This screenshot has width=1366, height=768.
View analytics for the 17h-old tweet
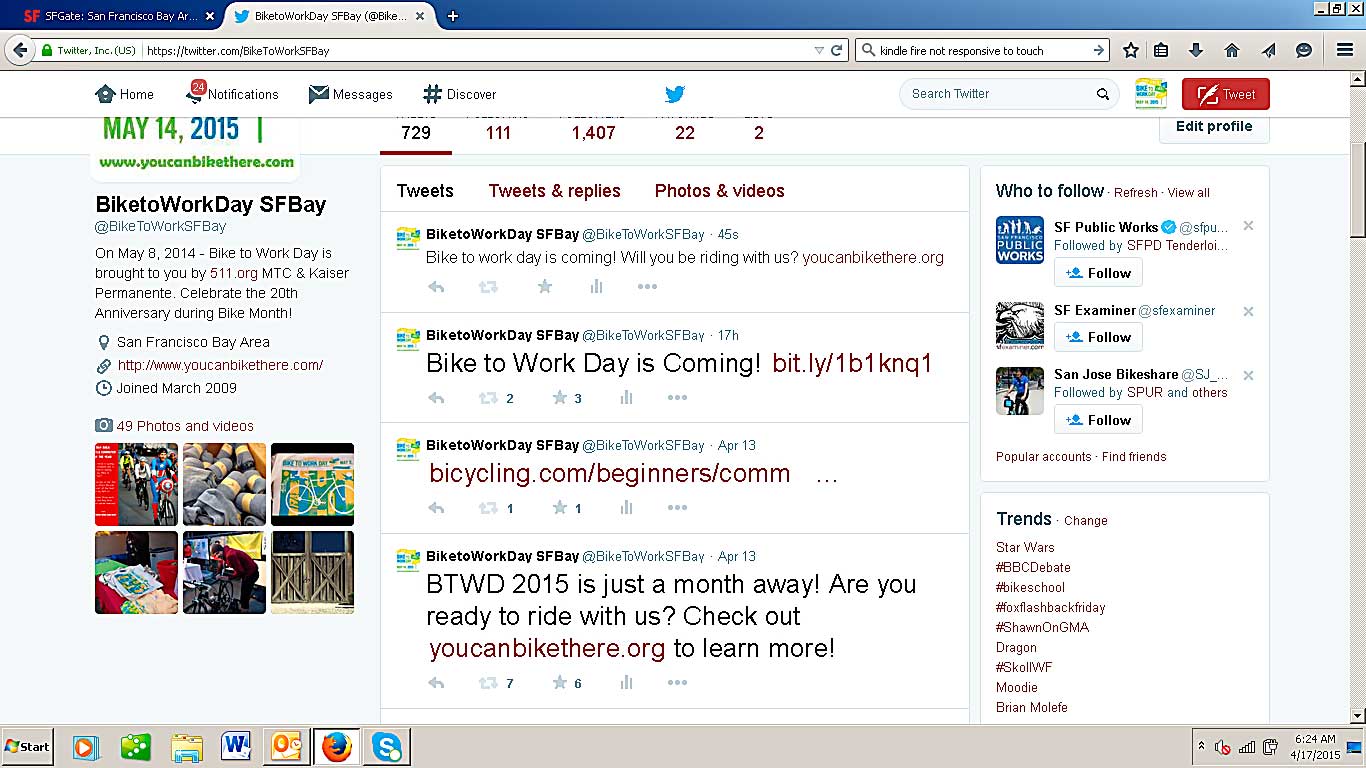pyautogui.click(x=626, y=398)
